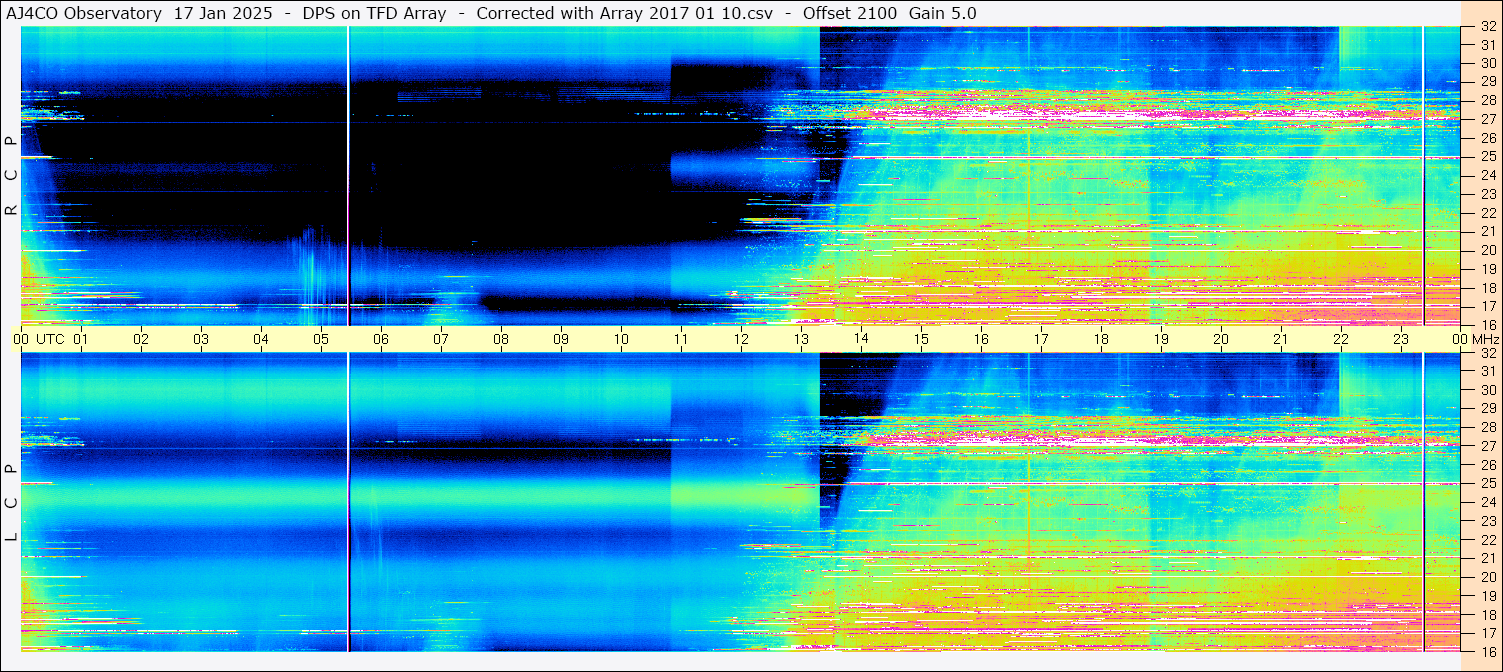Click the 24 MHz tick in RCP panel

(1487, 175)
